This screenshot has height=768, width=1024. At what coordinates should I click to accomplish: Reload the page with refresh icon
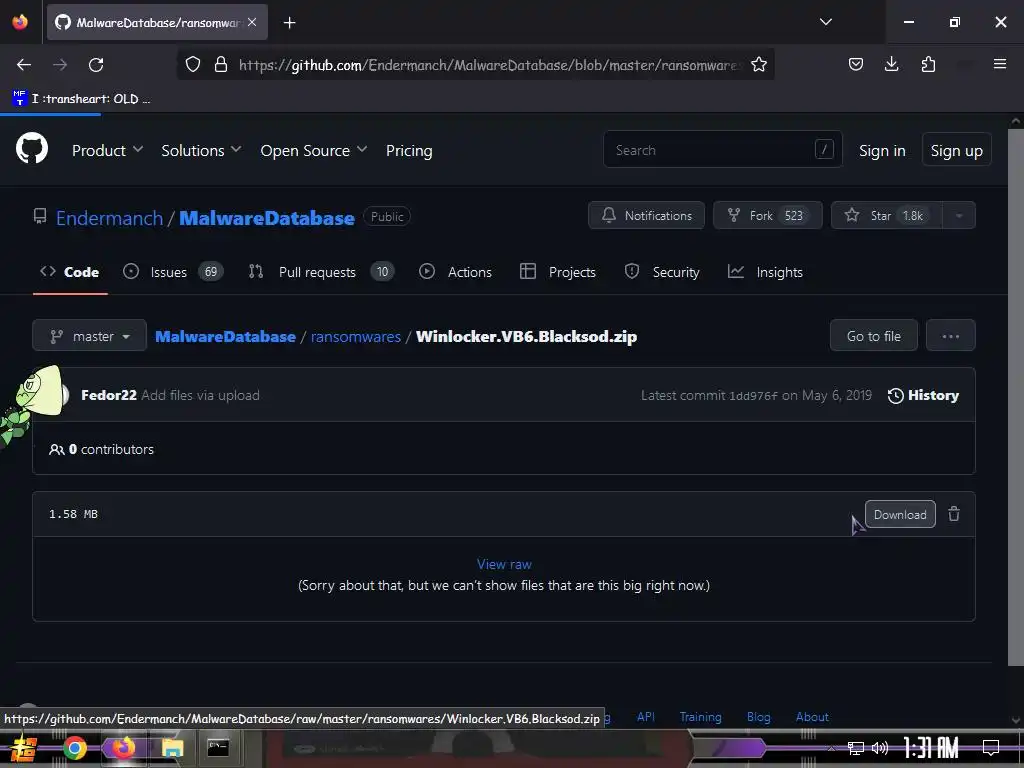[96, 65]
